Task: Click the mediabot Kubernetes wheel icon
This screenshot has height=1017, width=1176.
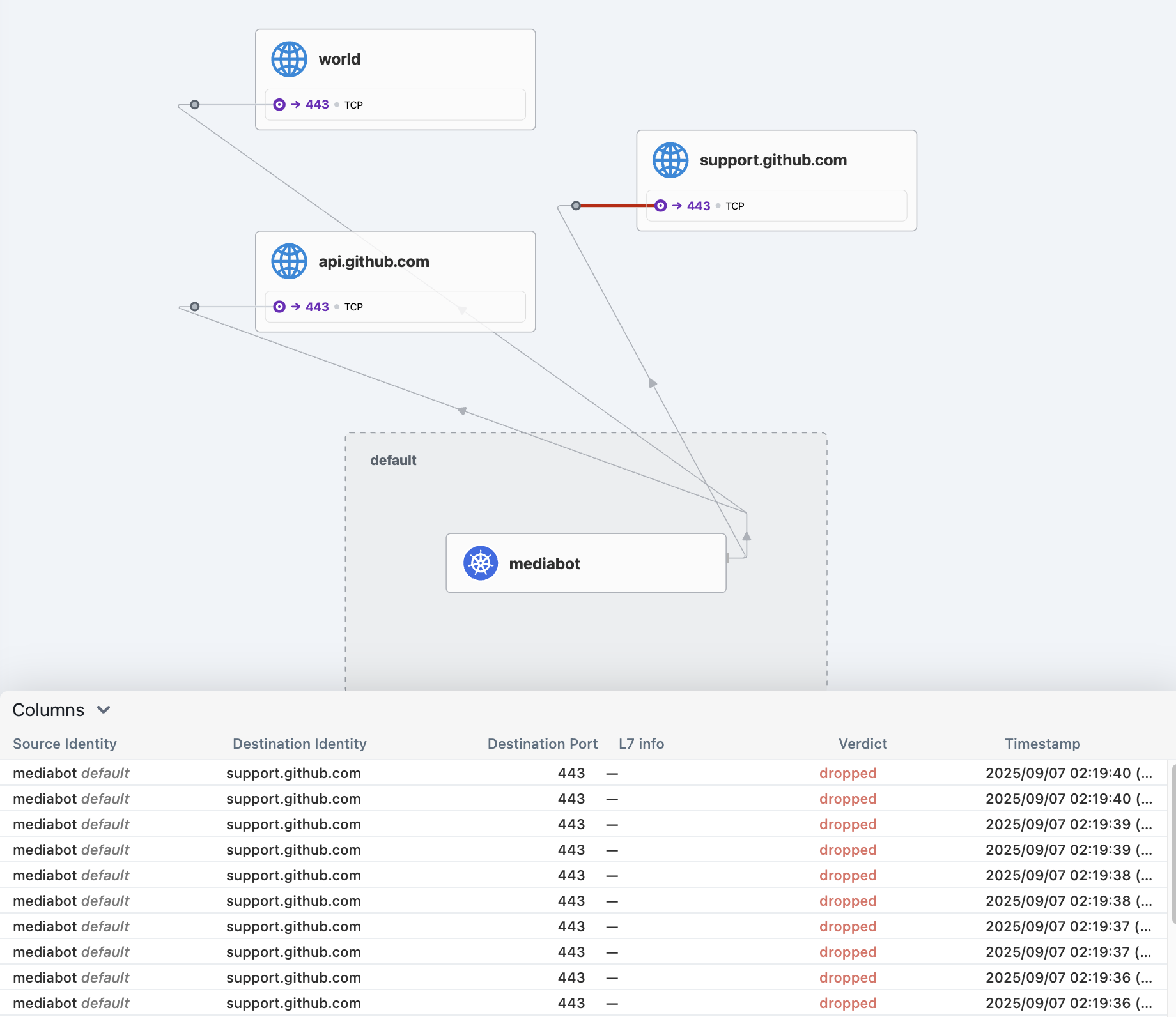Action: pos(481,563)
